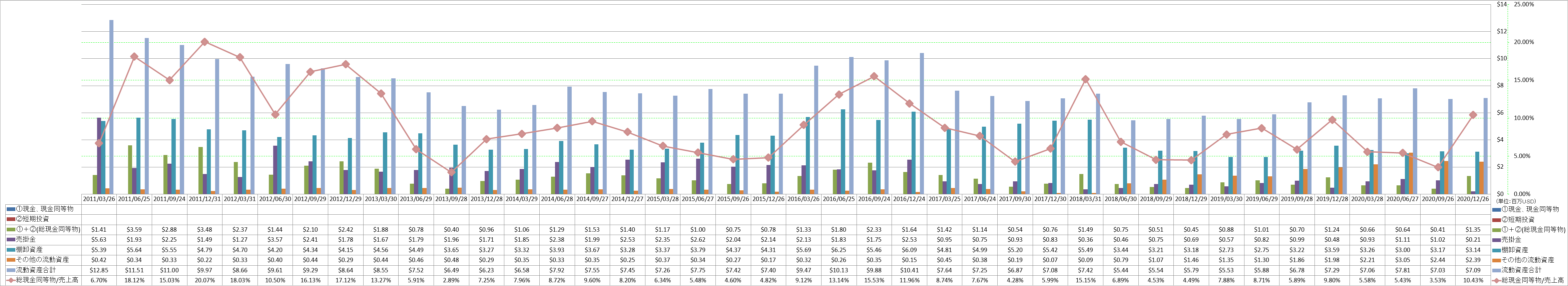Click the 棚卸資産 row header in the data table

30,249
